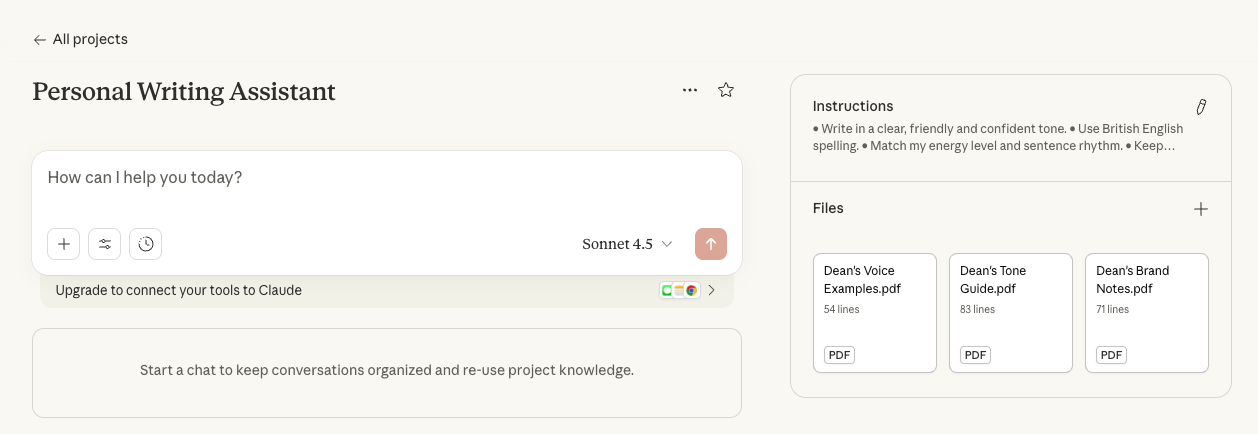Open the search and tools settings icon
Screen dimensions: 1258x434
point(104,244)
